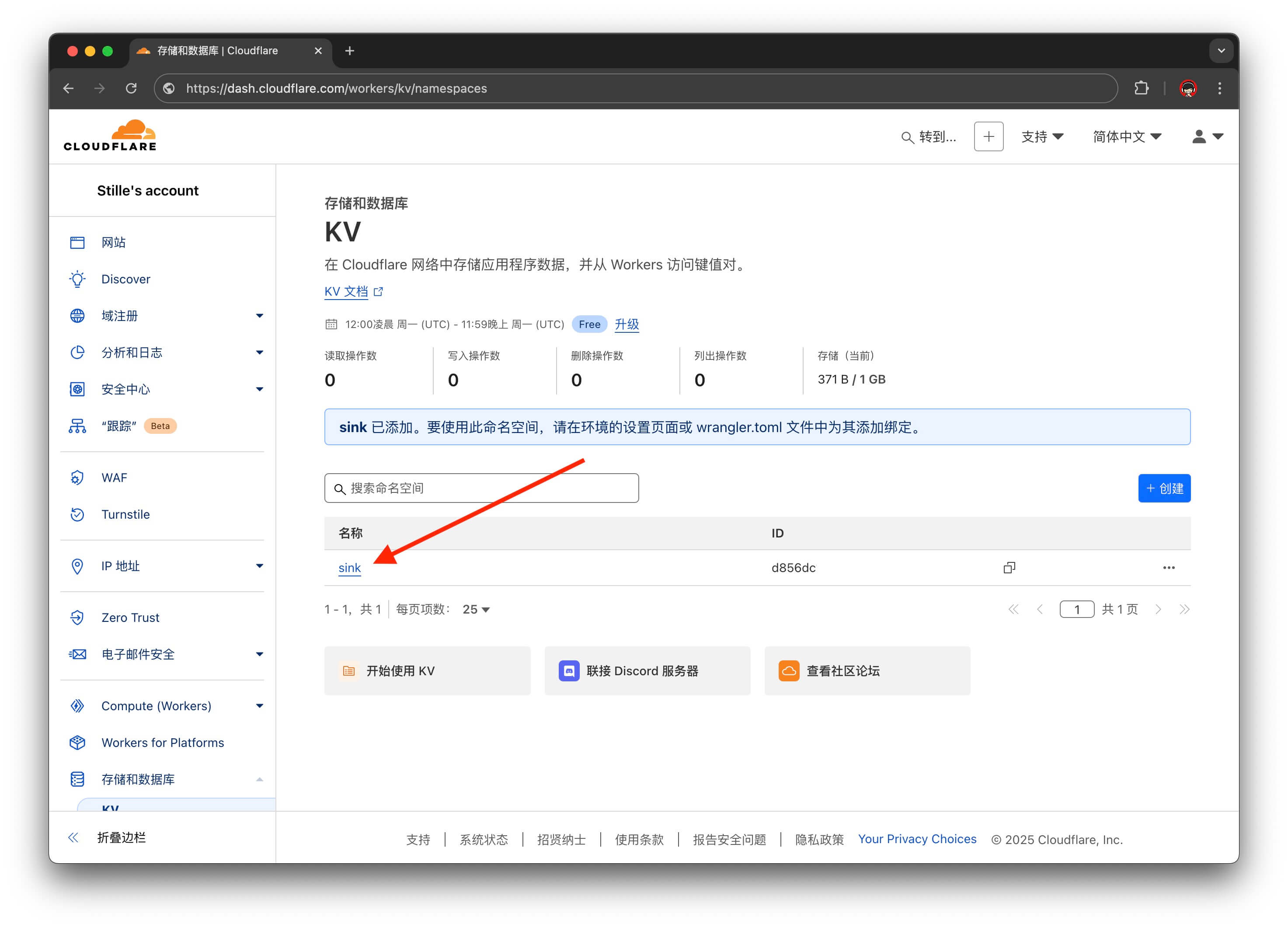Click the Turnstile icon

click(77, 515)
